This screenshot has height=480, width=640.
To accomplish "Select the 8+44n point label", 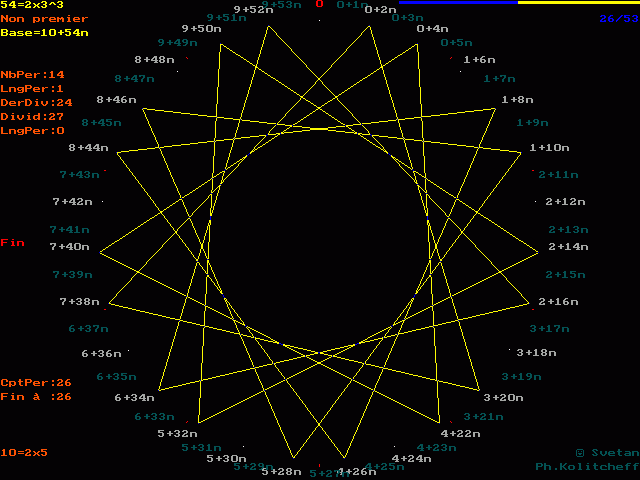I will [88, 148].
